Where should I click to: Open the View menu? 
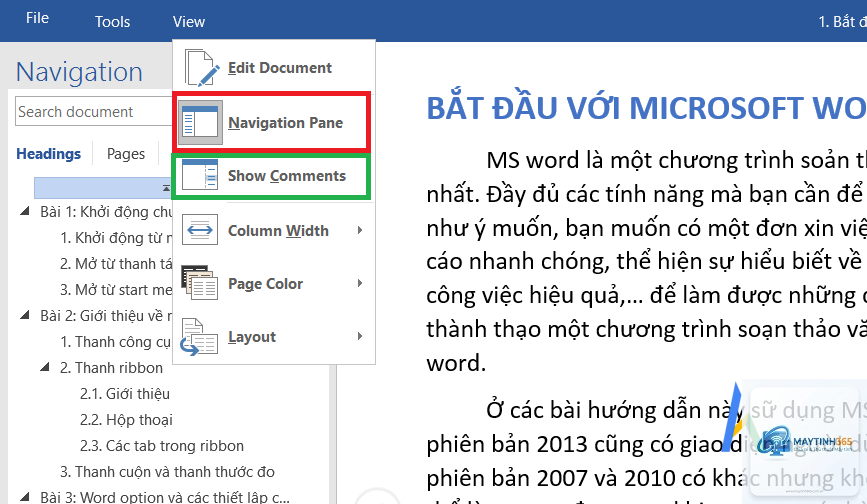(x=189, y=22)
